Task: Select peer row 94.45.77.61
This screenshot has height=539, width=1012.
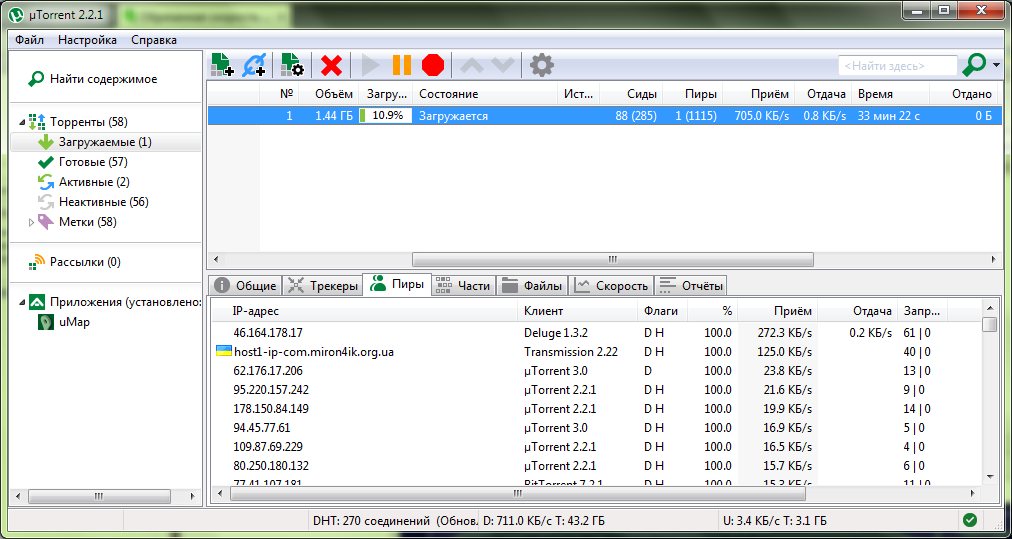Action: coord(597,427)
